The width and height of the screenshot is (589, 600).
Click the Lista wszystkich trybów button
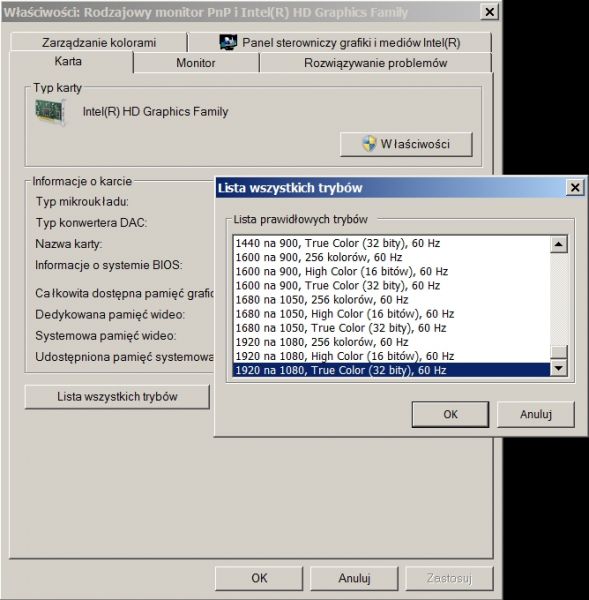click(117, 396)
